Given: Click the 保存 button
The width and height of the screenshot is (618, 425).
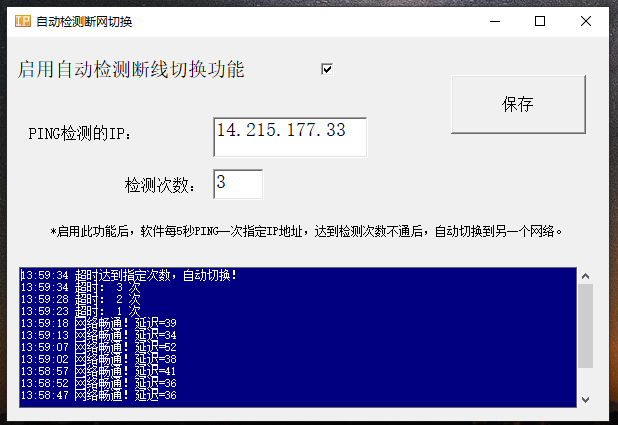Looking at the screenshot, I should click(x=518, y=104).
